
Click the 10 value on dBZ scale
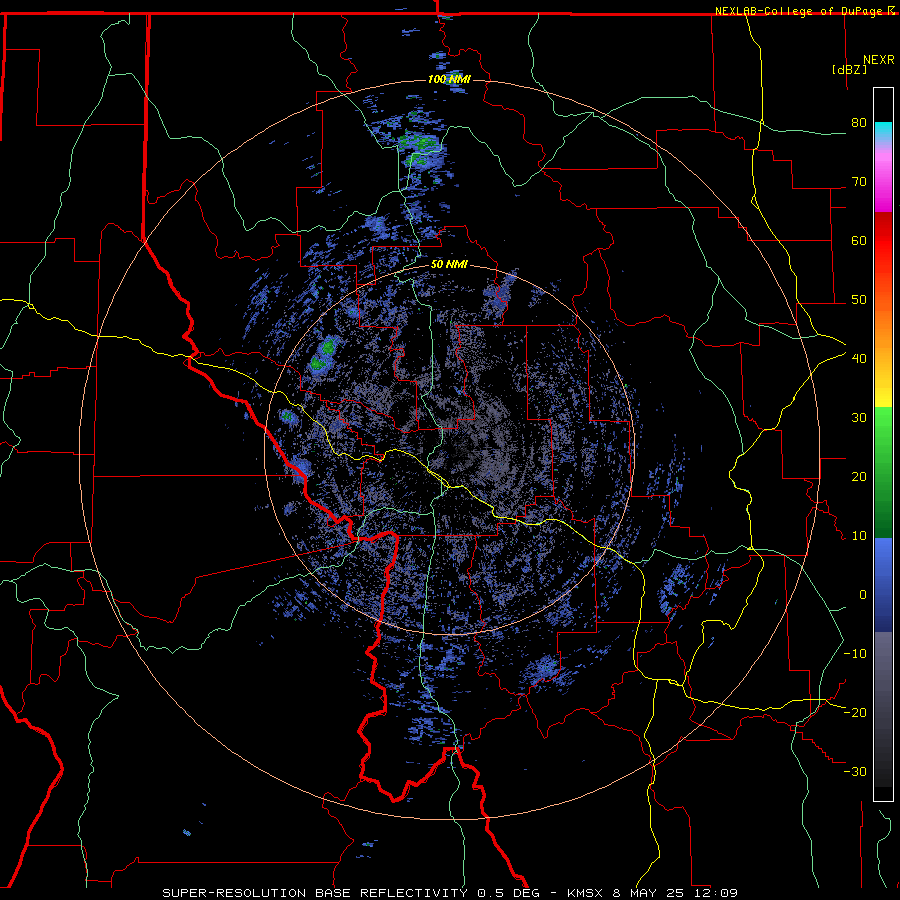tap(859, 536)
